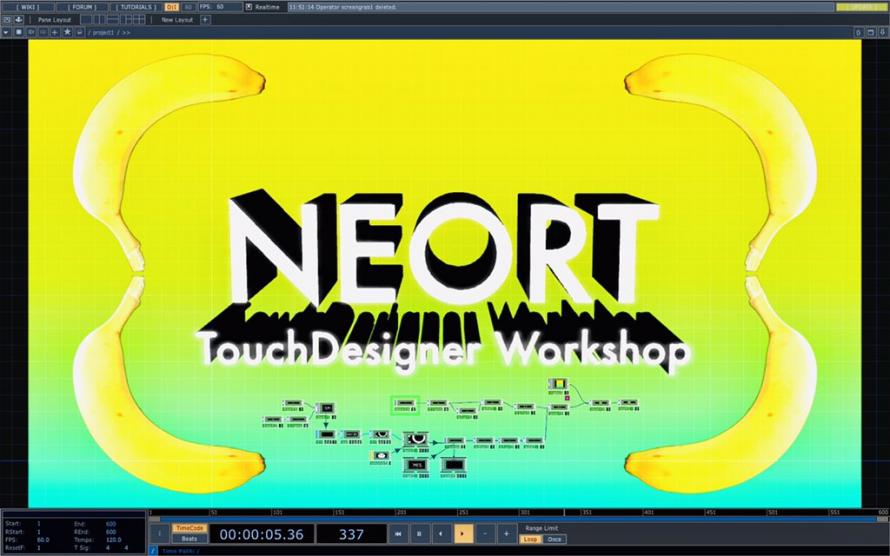Click the Pane Layout label
The width and height of the screenshot is (890, 556).
click(x=54, y=20)
